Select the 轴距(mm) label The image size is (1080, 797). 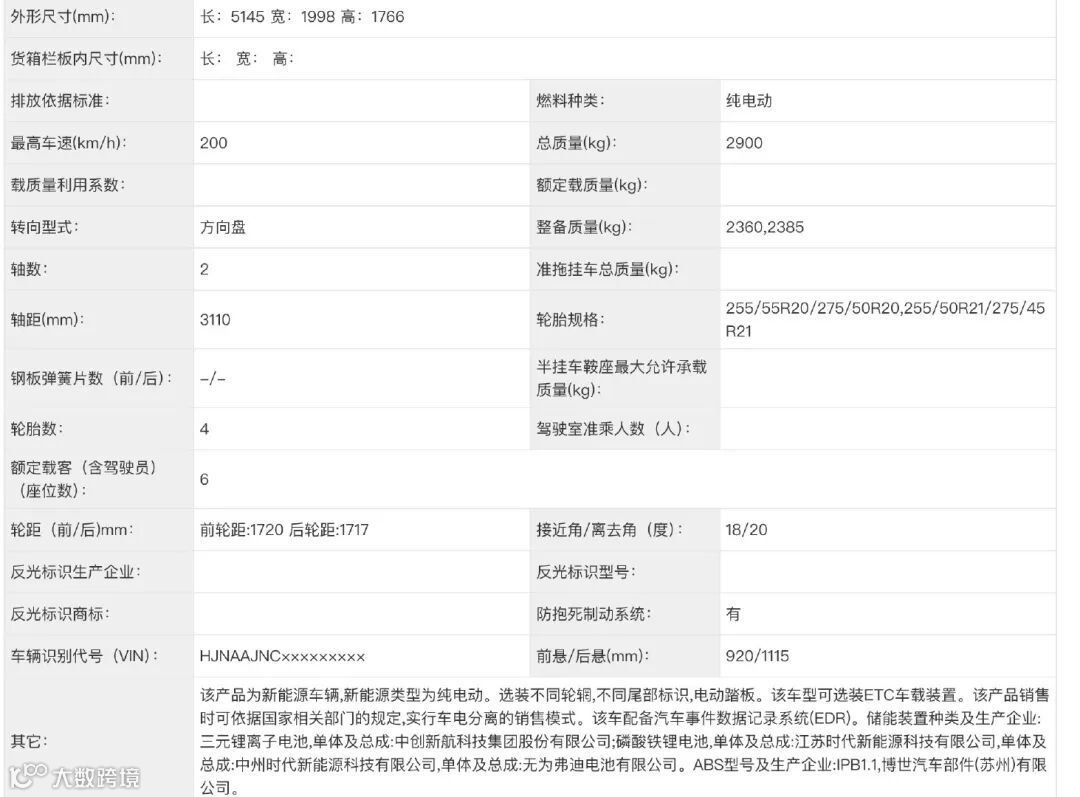[x=47, y=320]
